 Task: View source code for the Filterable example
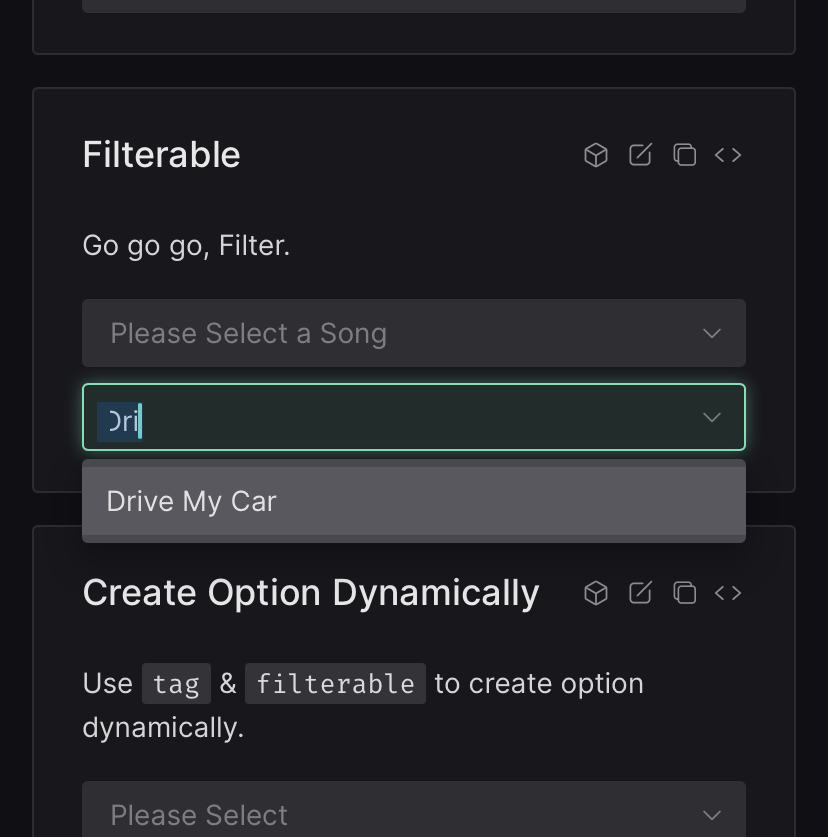pos(727,155)
